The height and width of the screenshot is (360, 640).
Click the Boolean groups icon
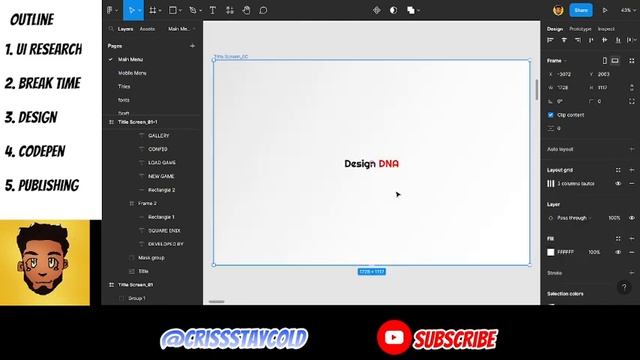tap(411, 10)
